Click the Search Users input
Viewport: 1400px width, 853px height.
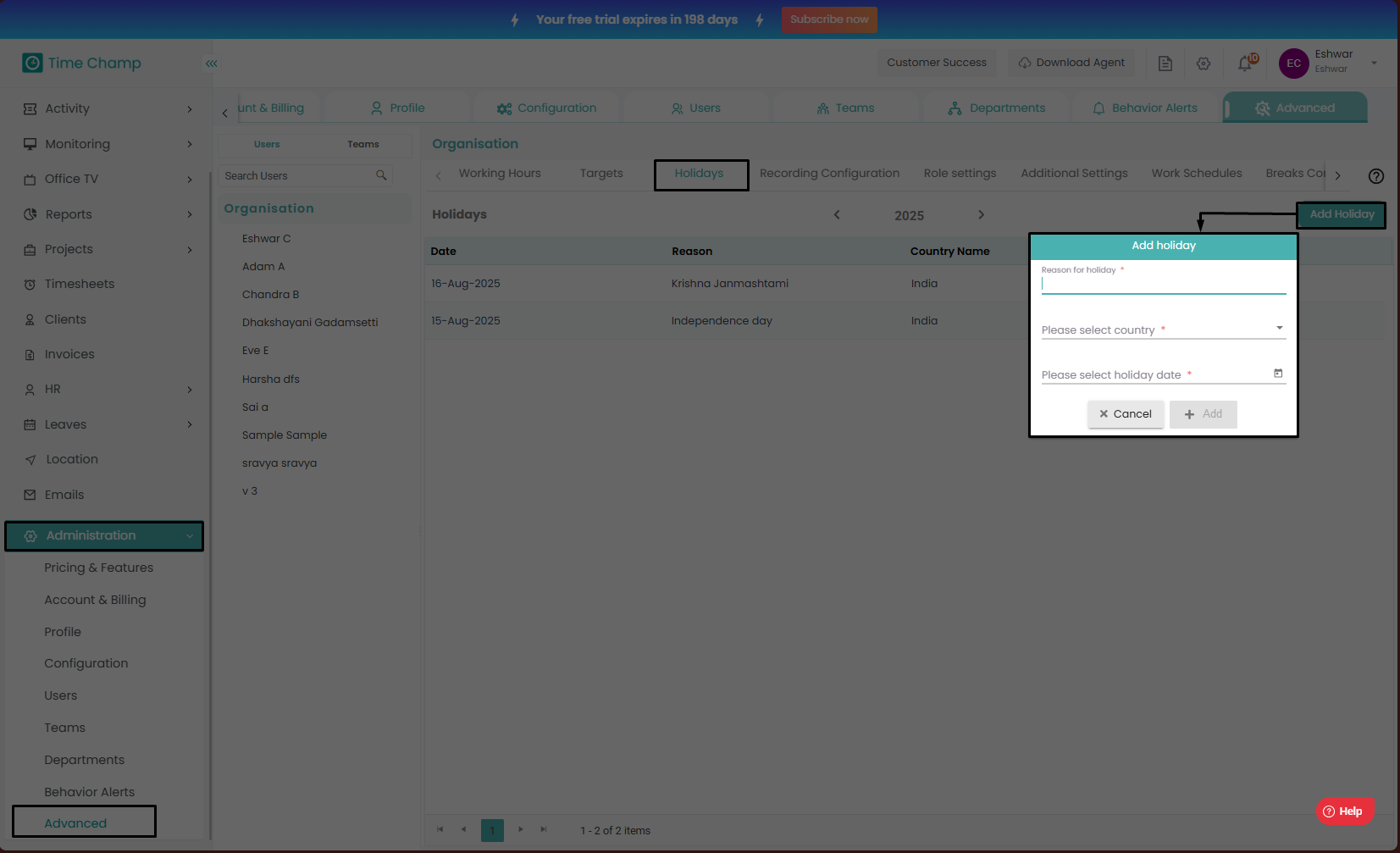click(x=297, y=175)
